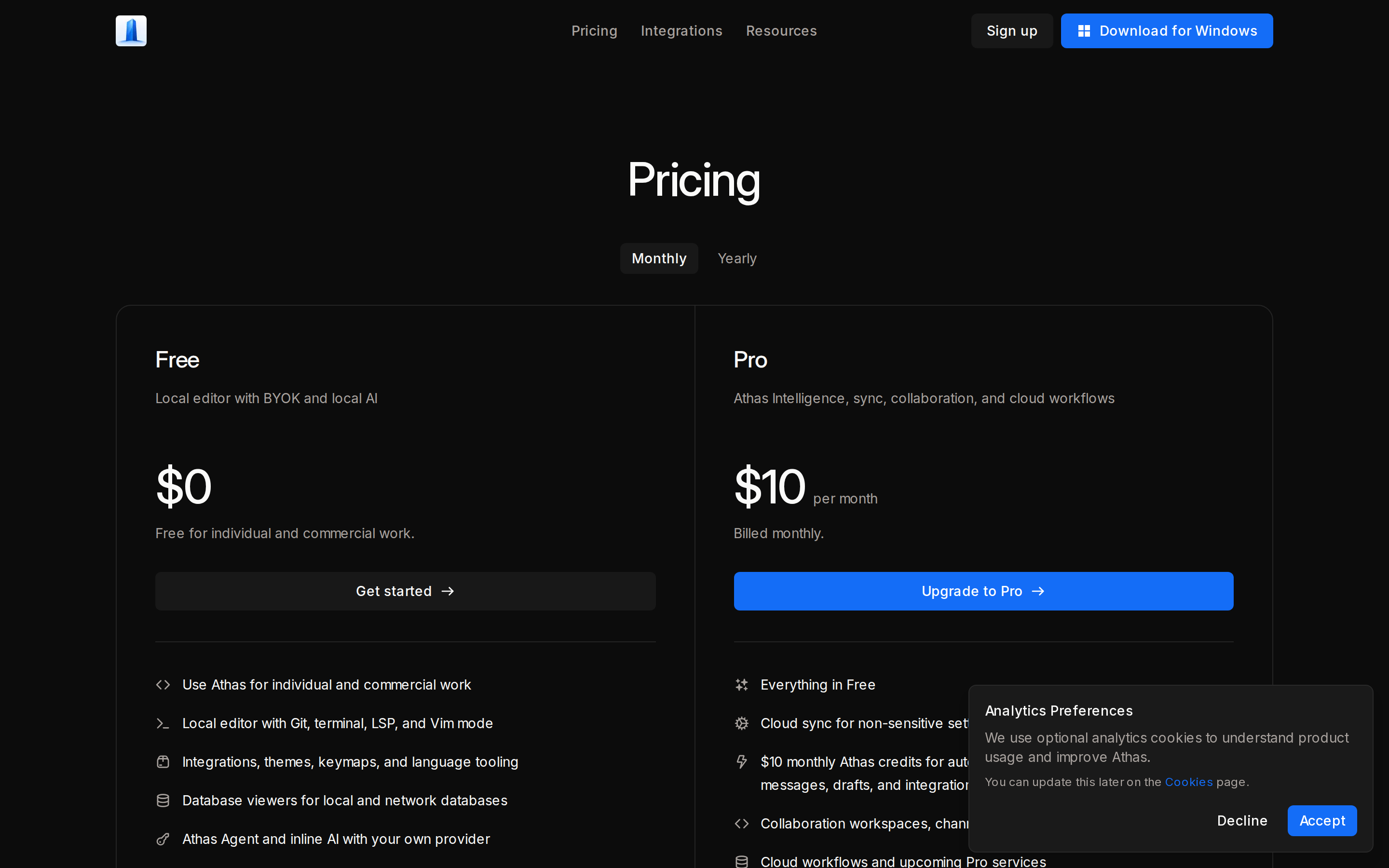1389x868 pixels.
Task: Click 'Integrations, themes, keymaps, and language tooling'
Action: pyautogui.click(x=350, y=762)
